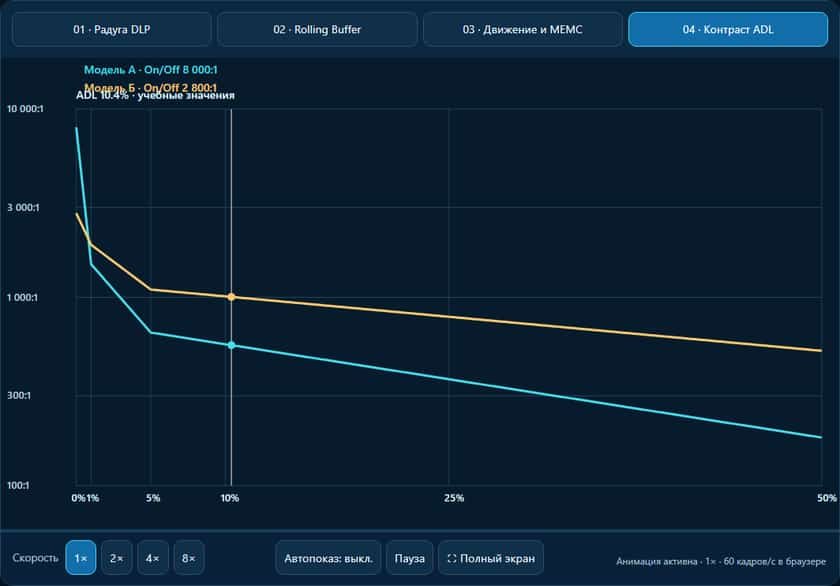This screenshot has height=586, width=840.
Task: Click the 1 000:1 axis label
Action: tap(22, 297)
